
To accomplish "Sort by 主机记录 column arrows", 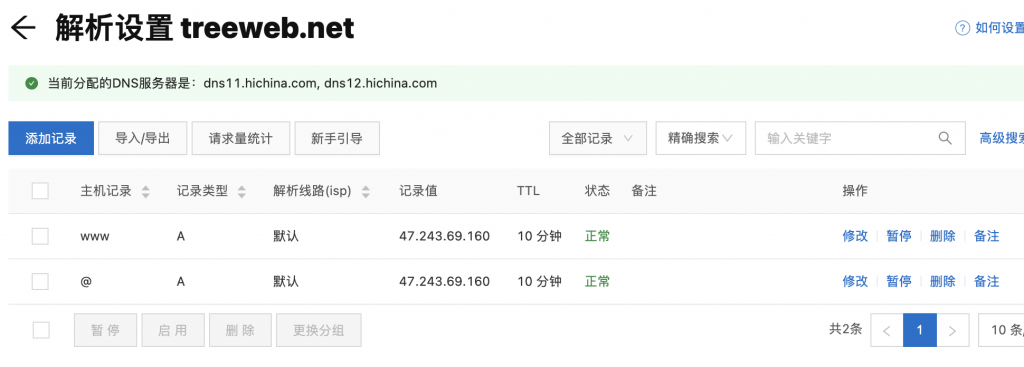I will (x=146, y=192).
